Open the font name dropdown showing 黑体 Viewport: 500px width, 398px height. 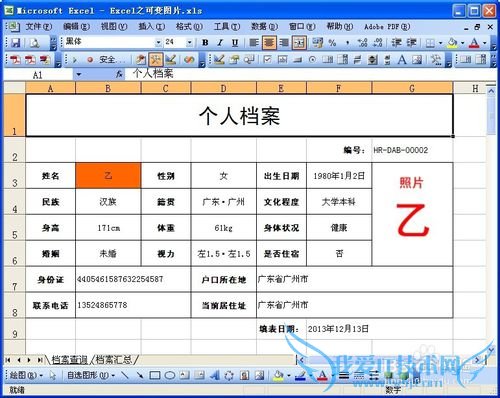point(159,42)
